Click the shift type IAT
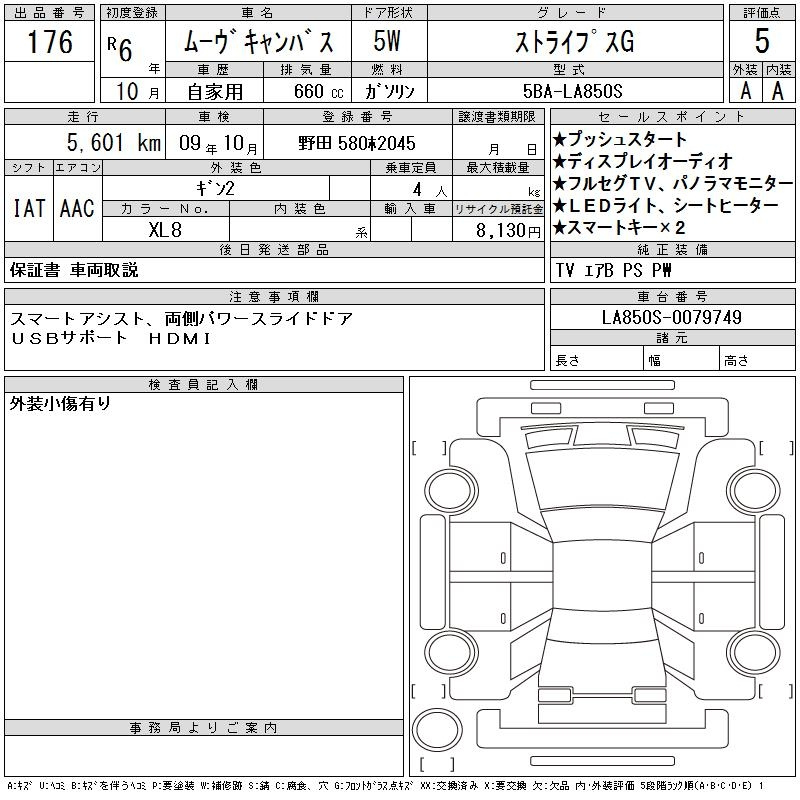 tap(29, 208)
